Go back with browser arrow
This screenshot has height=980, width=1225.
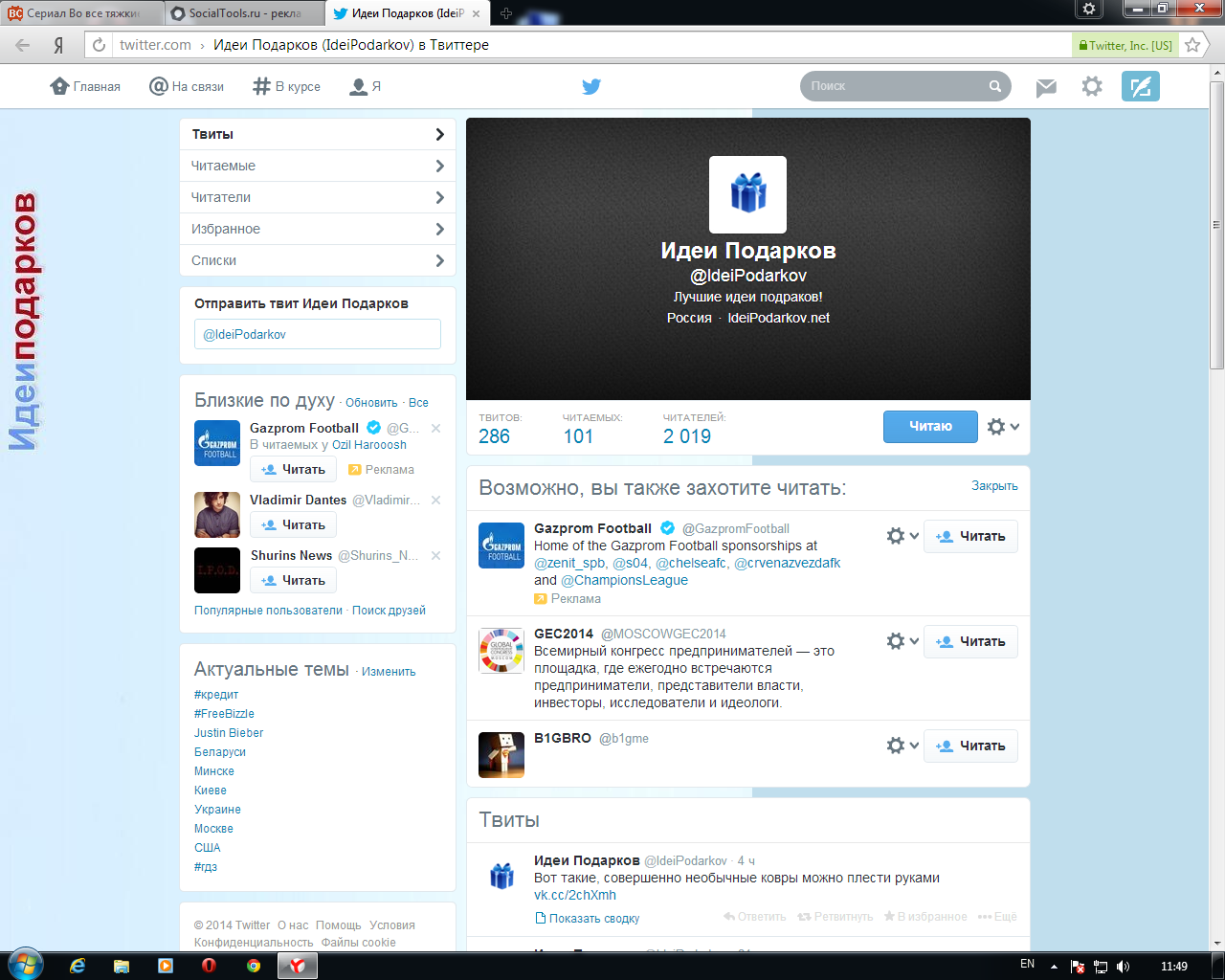click(x=23, y=45)
